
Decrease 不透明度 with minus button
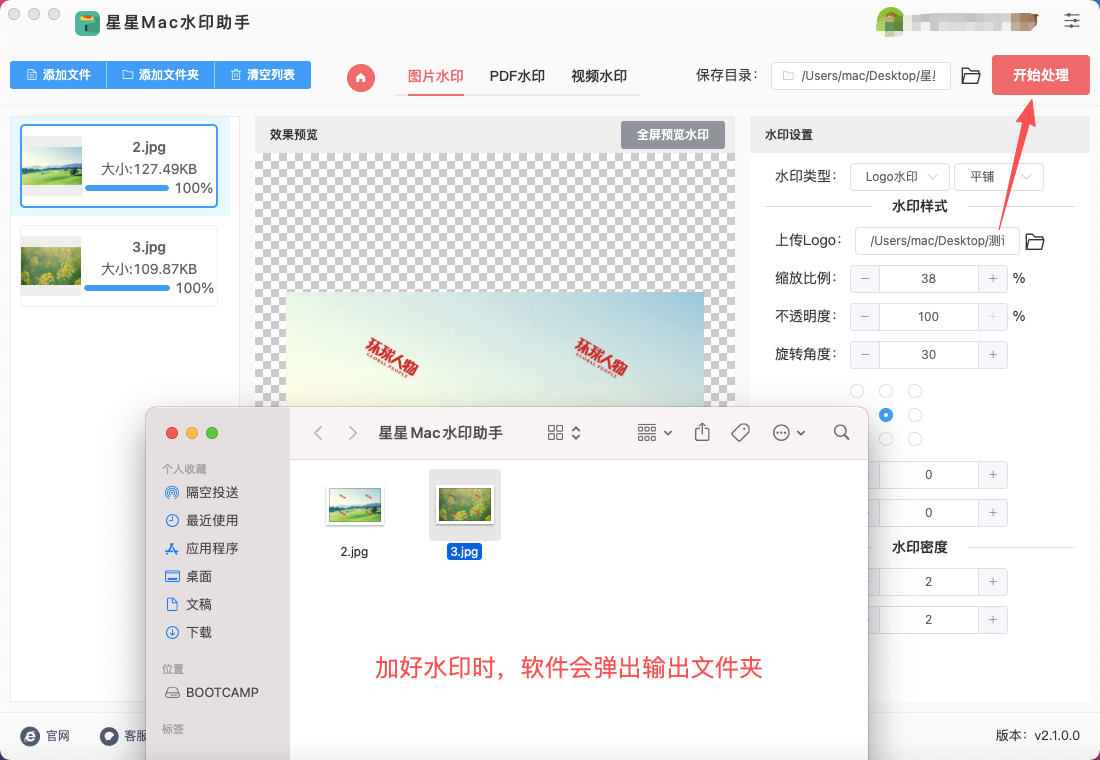(865, 316)
